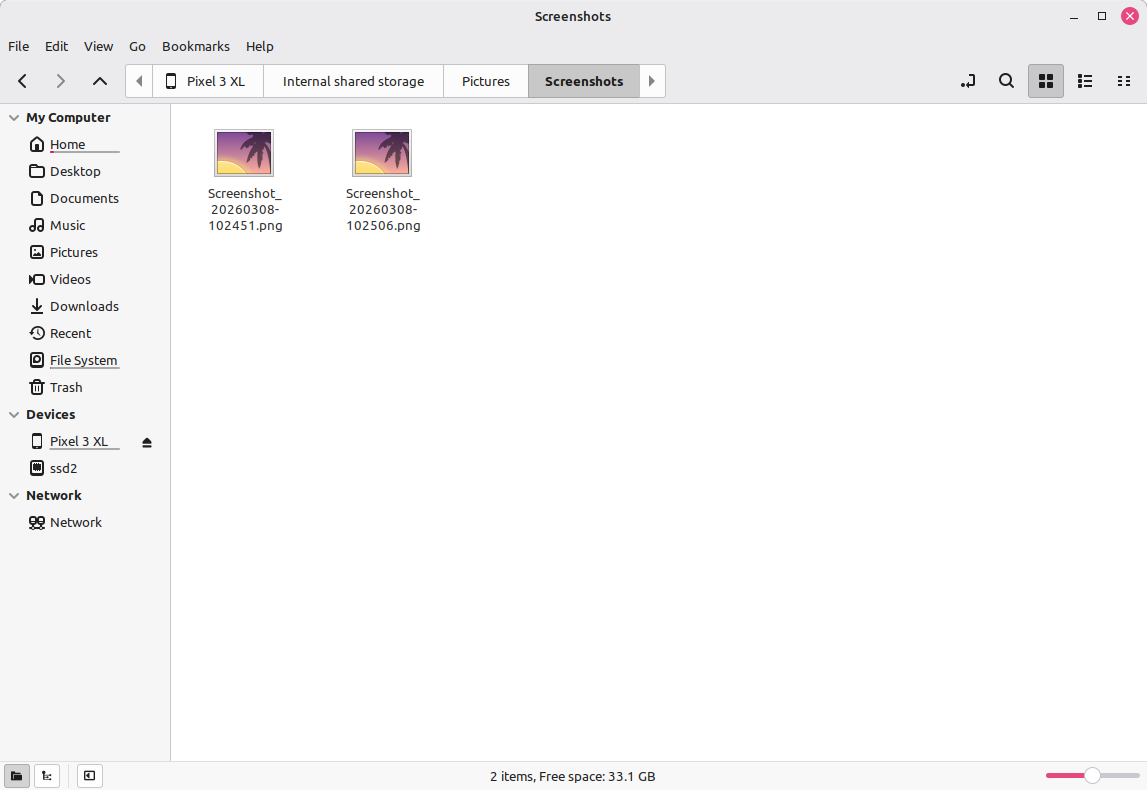This screenshot has height=790, width=1147.
Task: Toggle location entry path icon
Action: pos(967,81)
